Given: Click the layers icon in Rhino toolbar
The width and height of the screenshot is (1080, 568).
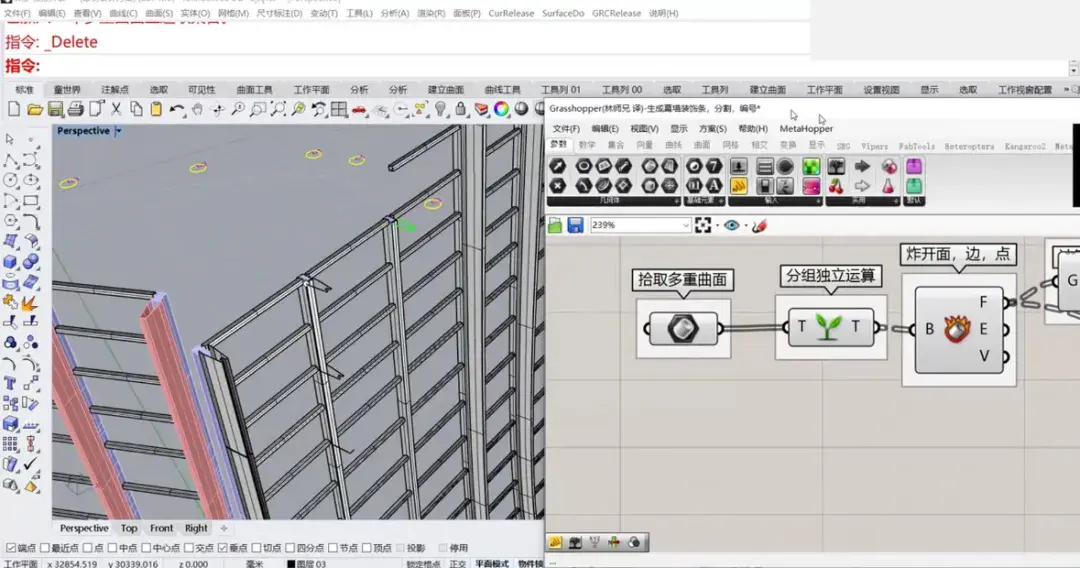Looking at the screenshot, I should pyautogui.click(x=481, y=109).
